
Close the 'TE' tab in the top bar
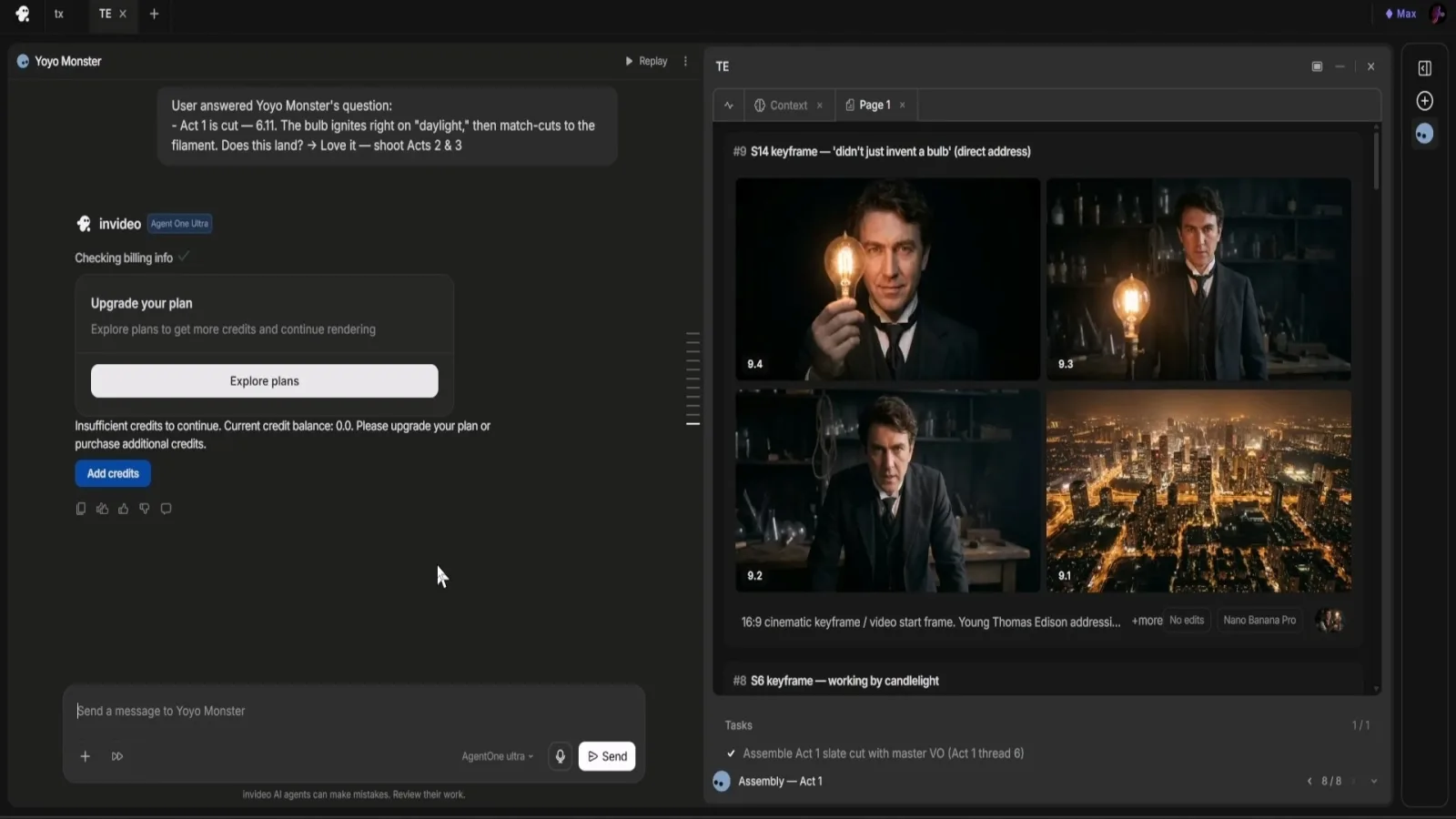tap(123, 14)
